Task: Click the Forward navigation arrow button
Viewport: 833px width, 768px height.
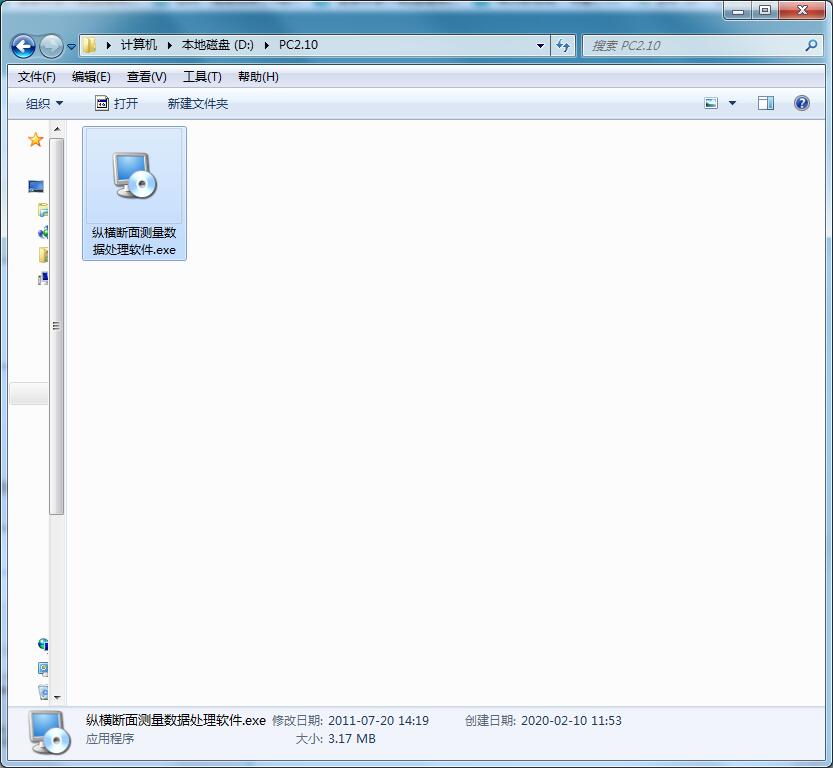Action: pos(52,46)
